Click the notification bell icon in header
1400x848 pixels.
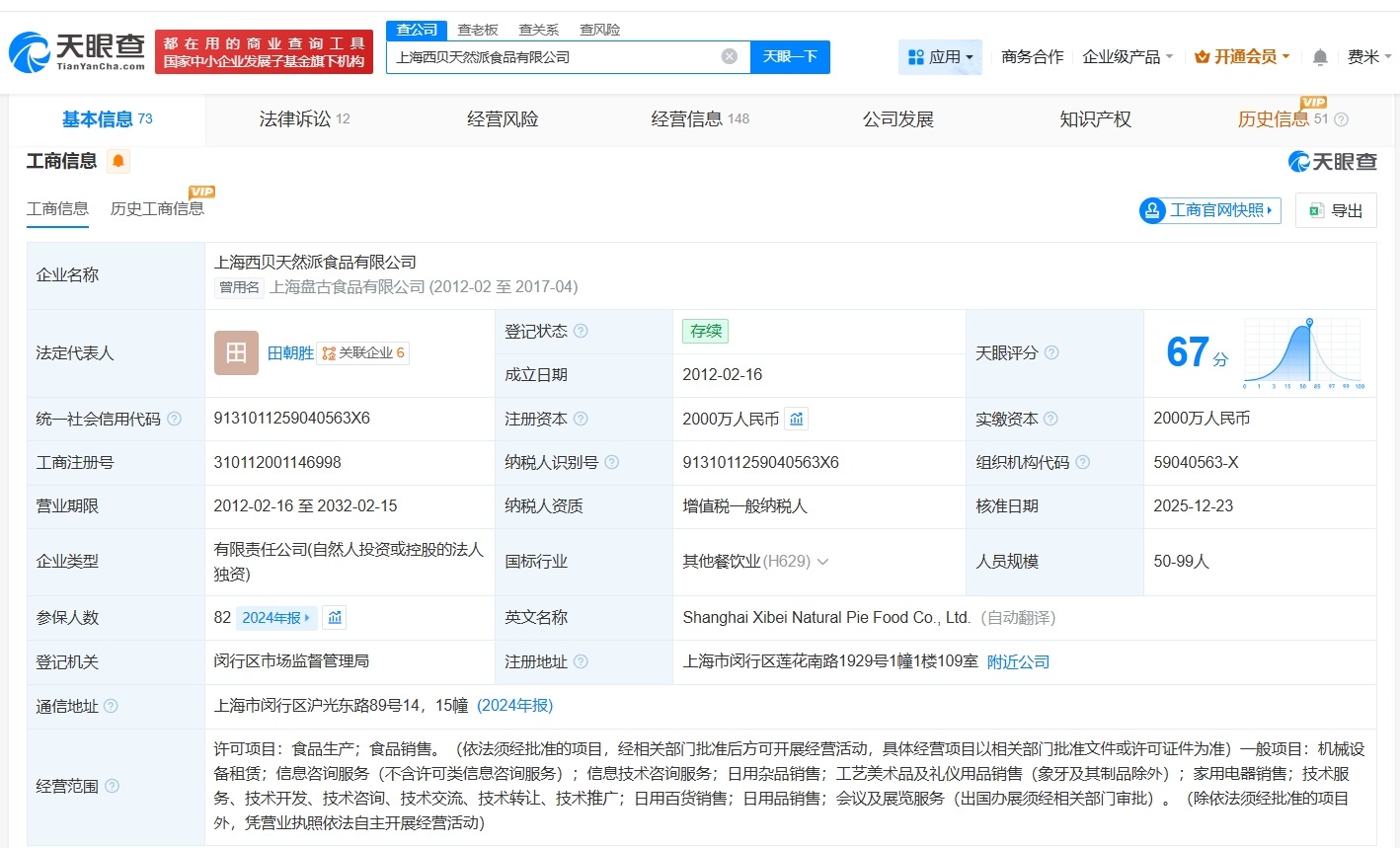1320,57
